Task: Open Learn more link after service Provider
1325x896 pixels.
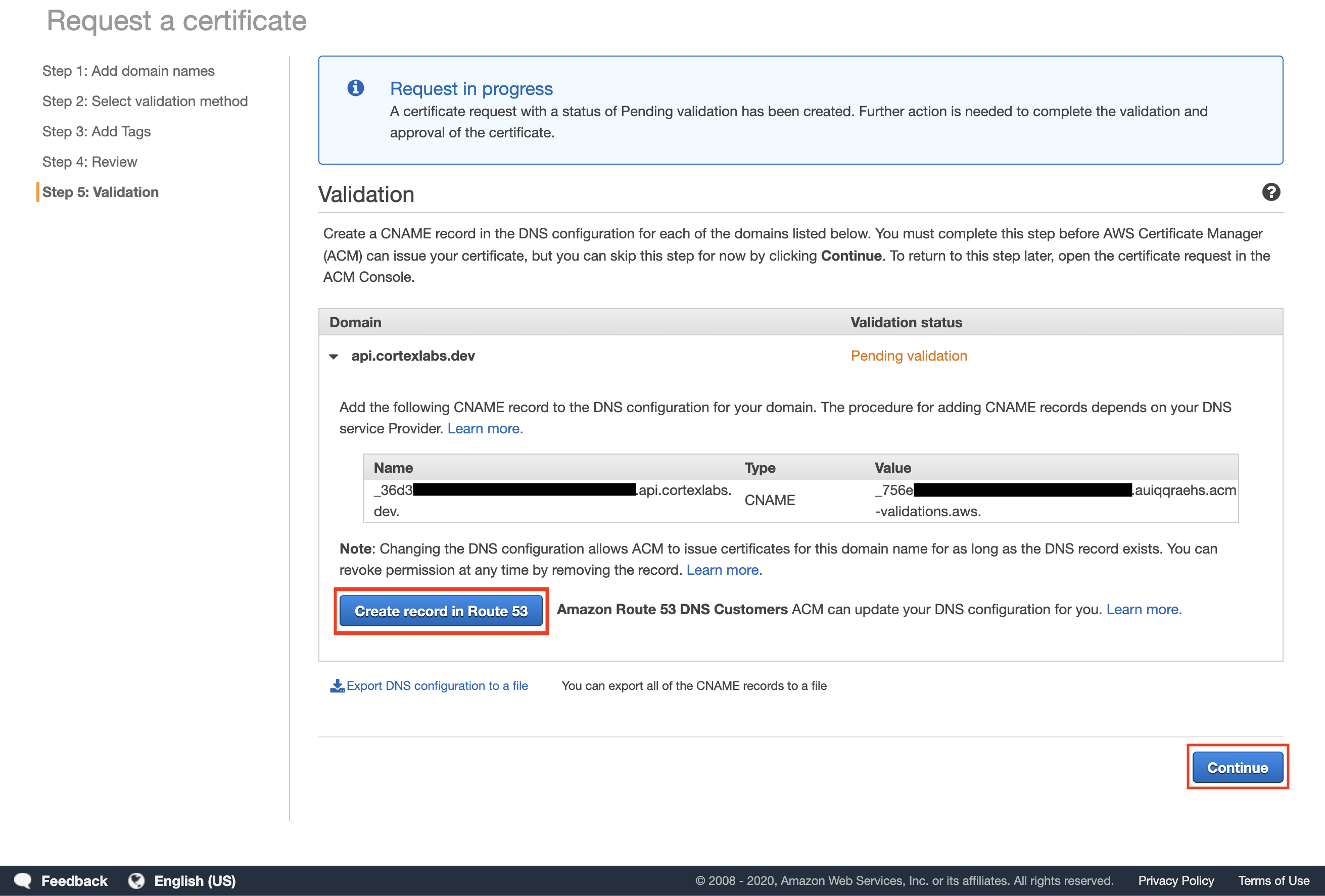Action: coord(485,429)
